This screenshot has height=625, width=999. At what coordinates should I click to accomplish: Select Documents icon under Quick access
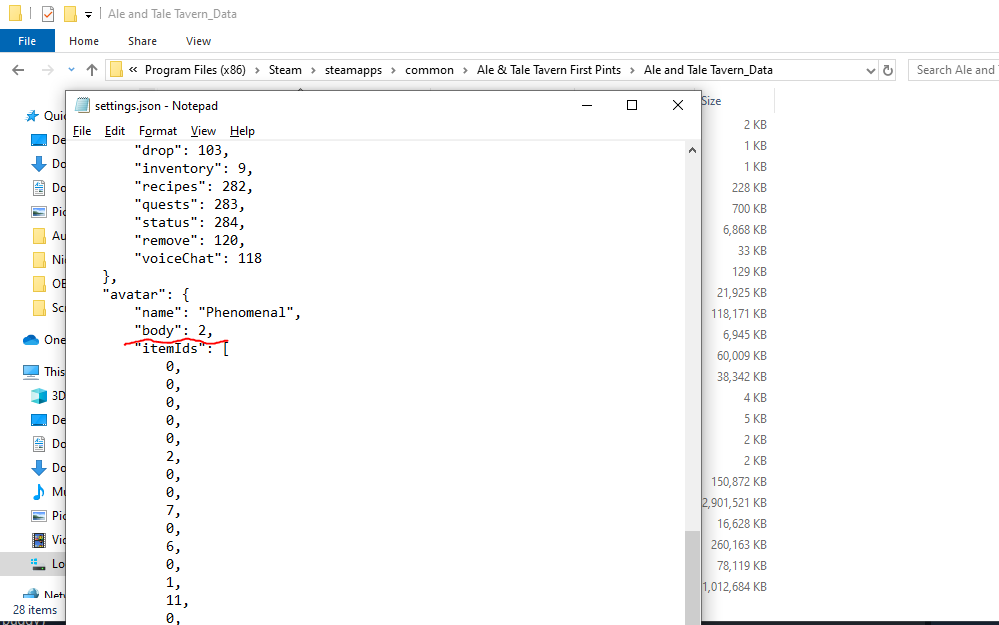coord(39,188)
